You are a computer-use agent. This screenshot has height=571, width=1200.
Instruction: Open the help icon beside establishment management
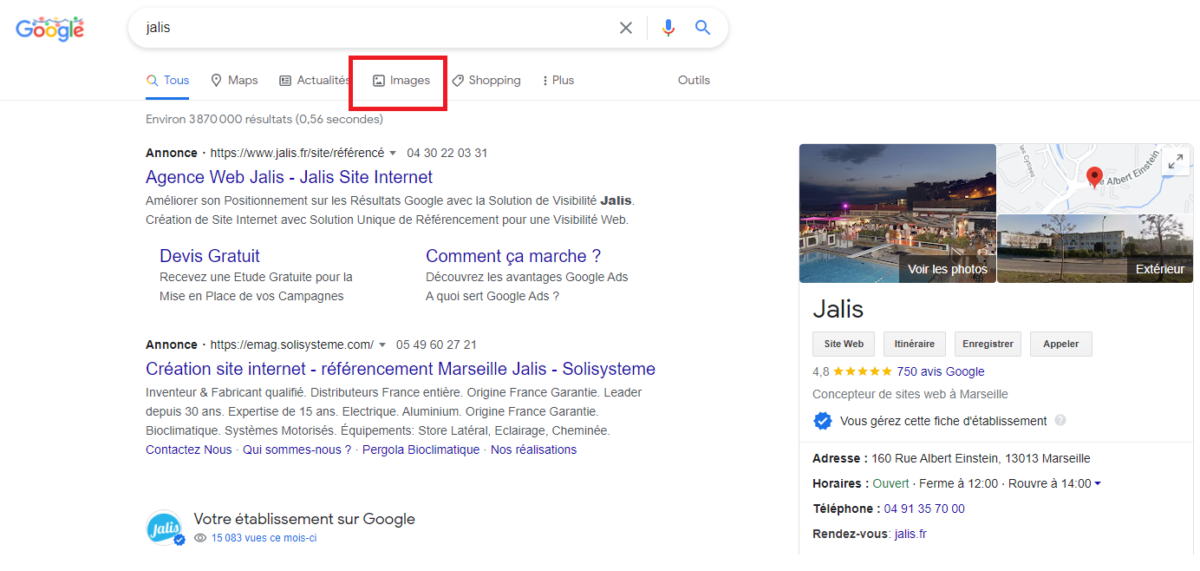coord(1060,421)
